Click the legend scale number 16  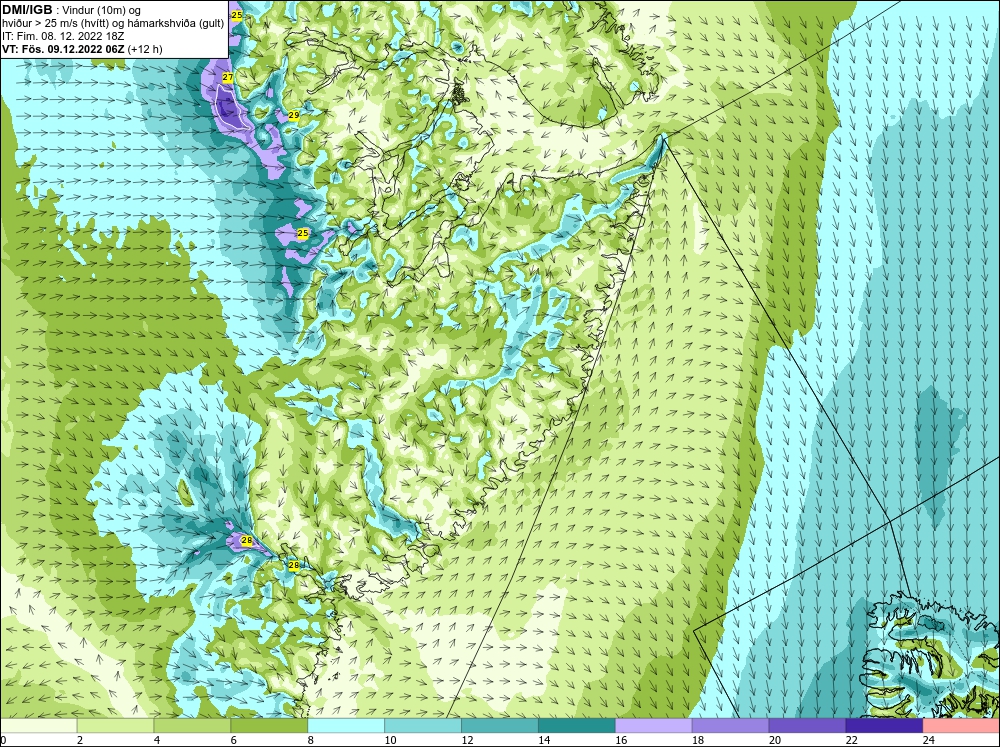pos(621,740)
